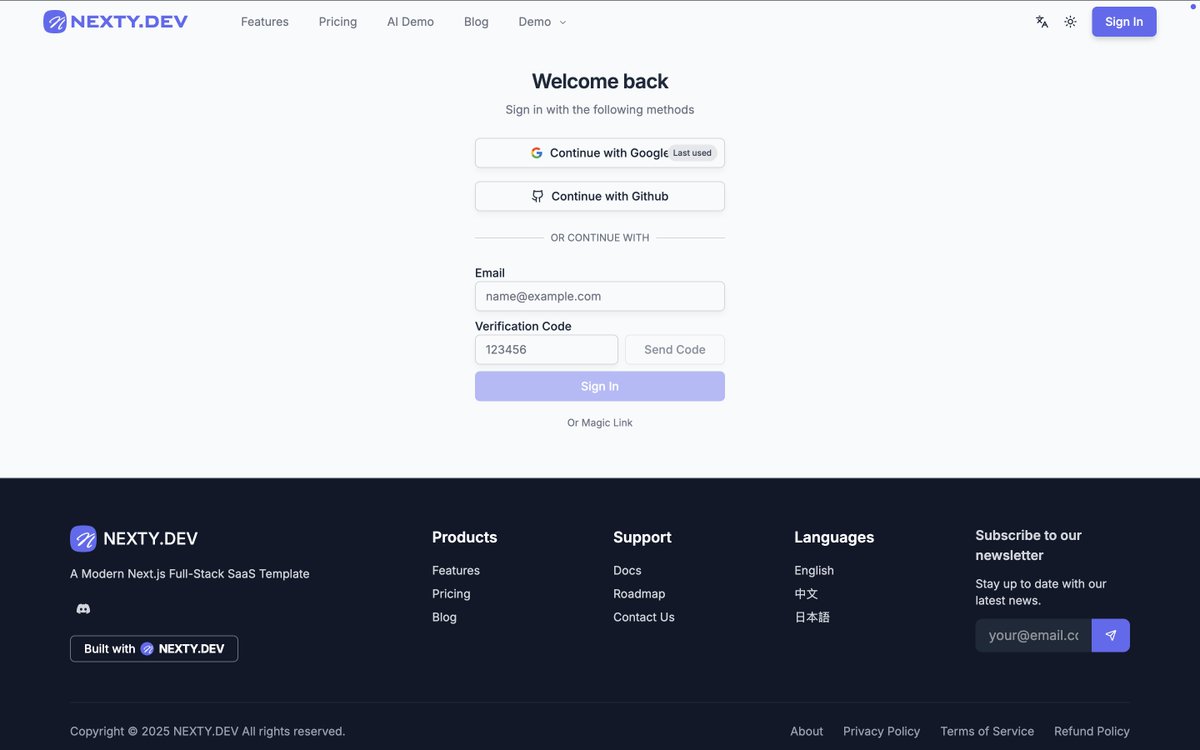The height and width of the screenshot is (750, 1200).
Task: Click the Built with NEXTY.DEV badge
Action: point(154,648)
